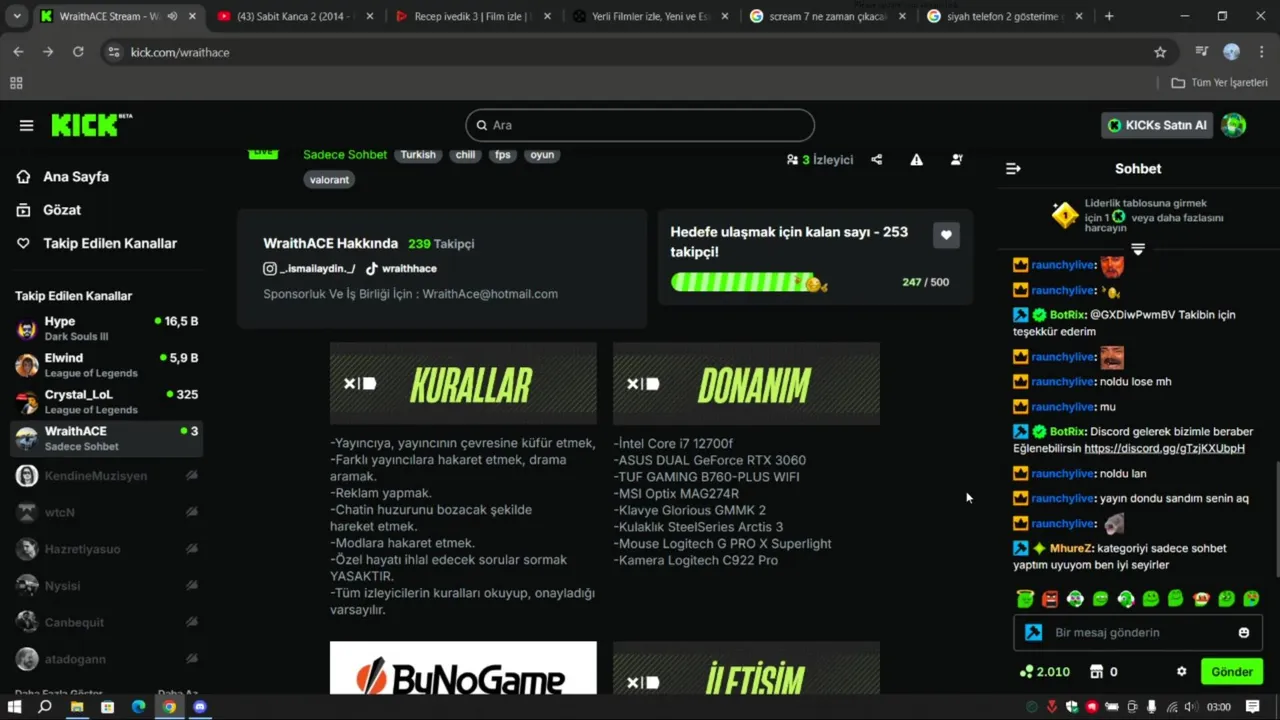The width and height of the screenshot is (1280, 720).
Task: Switch to siyah telefon 2 gösterime tab
Action: (x=1005, y=16)
